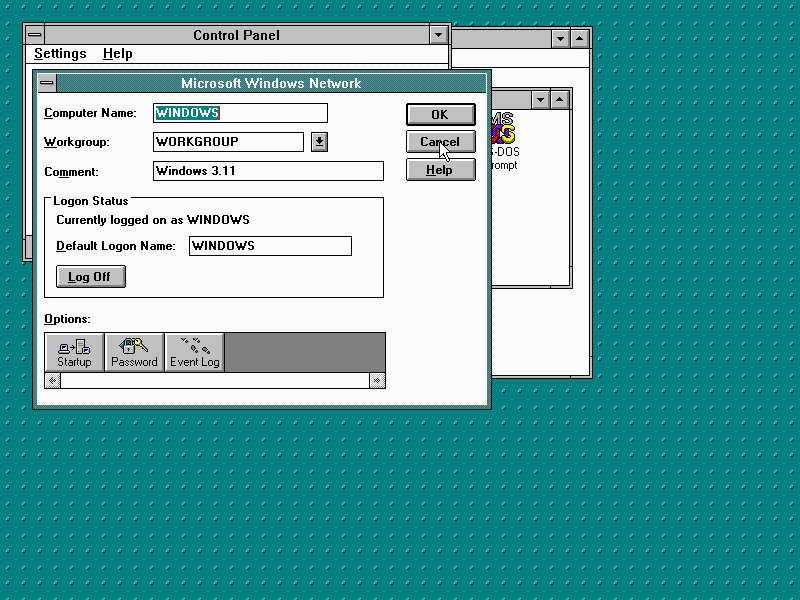This screenshot has height=600, width=800.
Task: Click the Log Off button
Action: 90,277
